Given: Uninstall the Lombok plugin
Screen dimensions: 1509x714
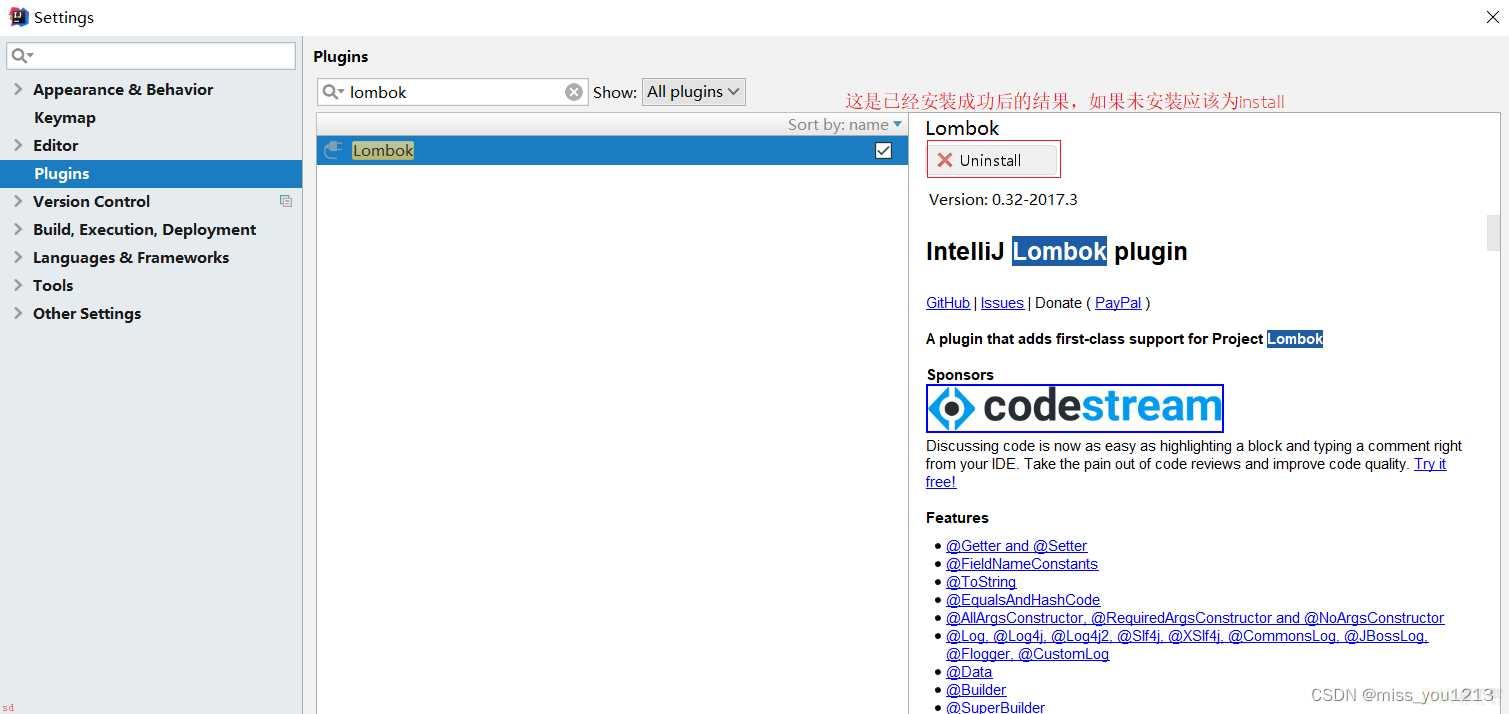Looking at the screenshot, I should 992,160.
